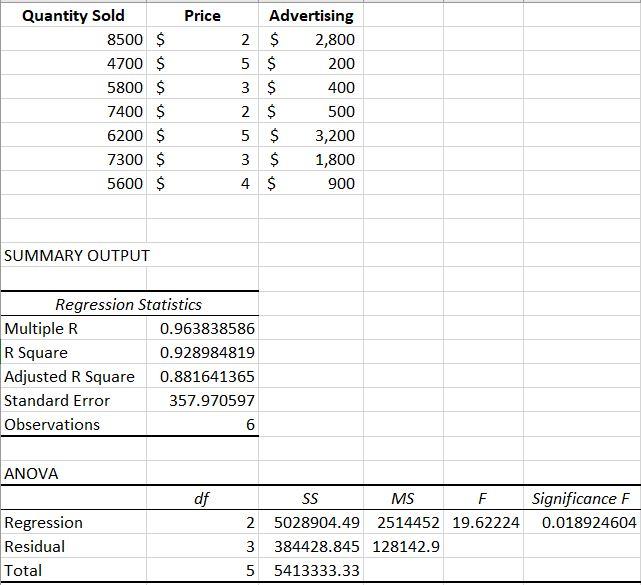Click advertising value 900
The width and height of the screenshot is (641, 585).
click(x=311, y=183)
